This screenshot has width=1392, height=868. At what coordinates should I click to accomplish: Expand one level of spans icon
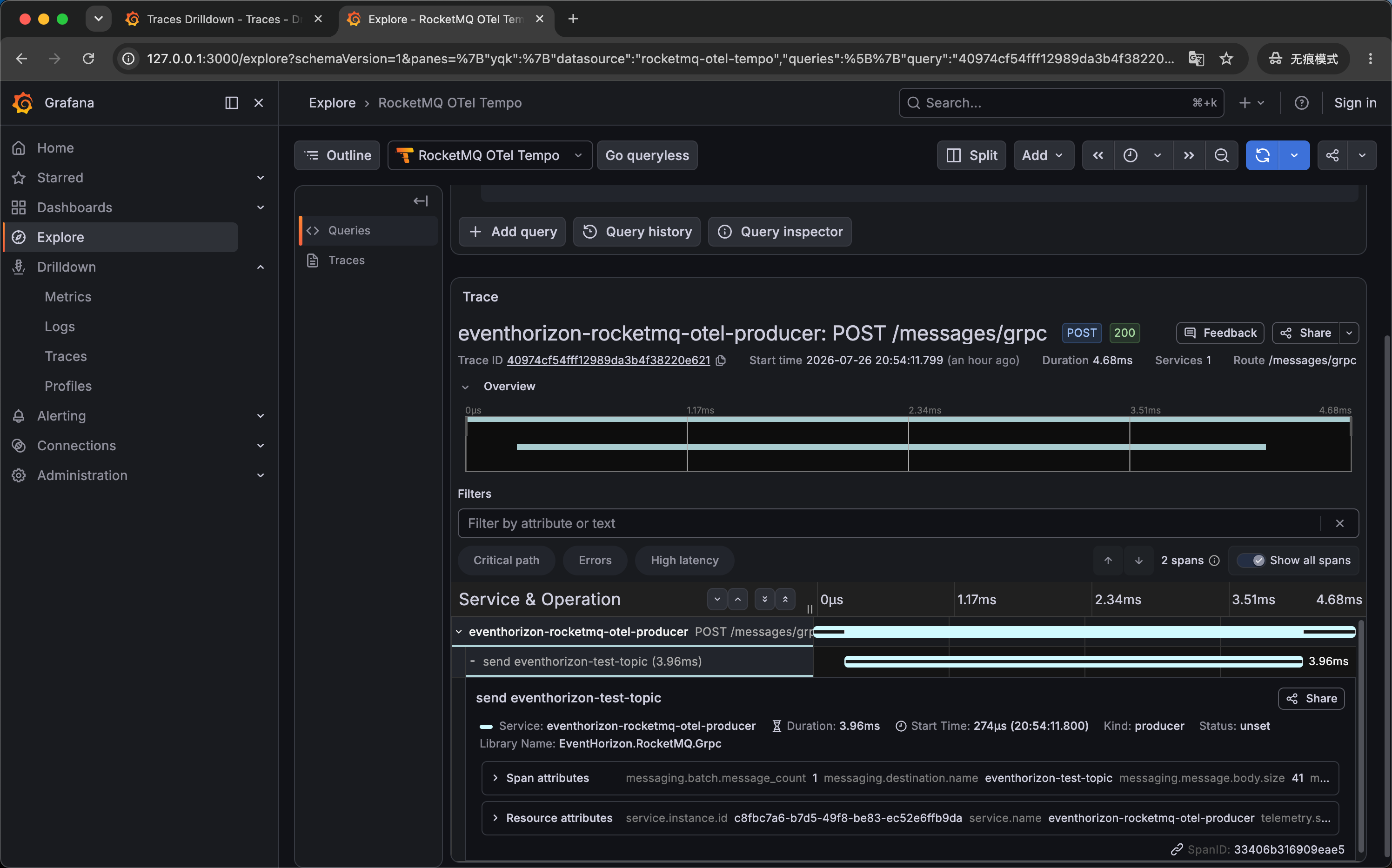[717, 599]
